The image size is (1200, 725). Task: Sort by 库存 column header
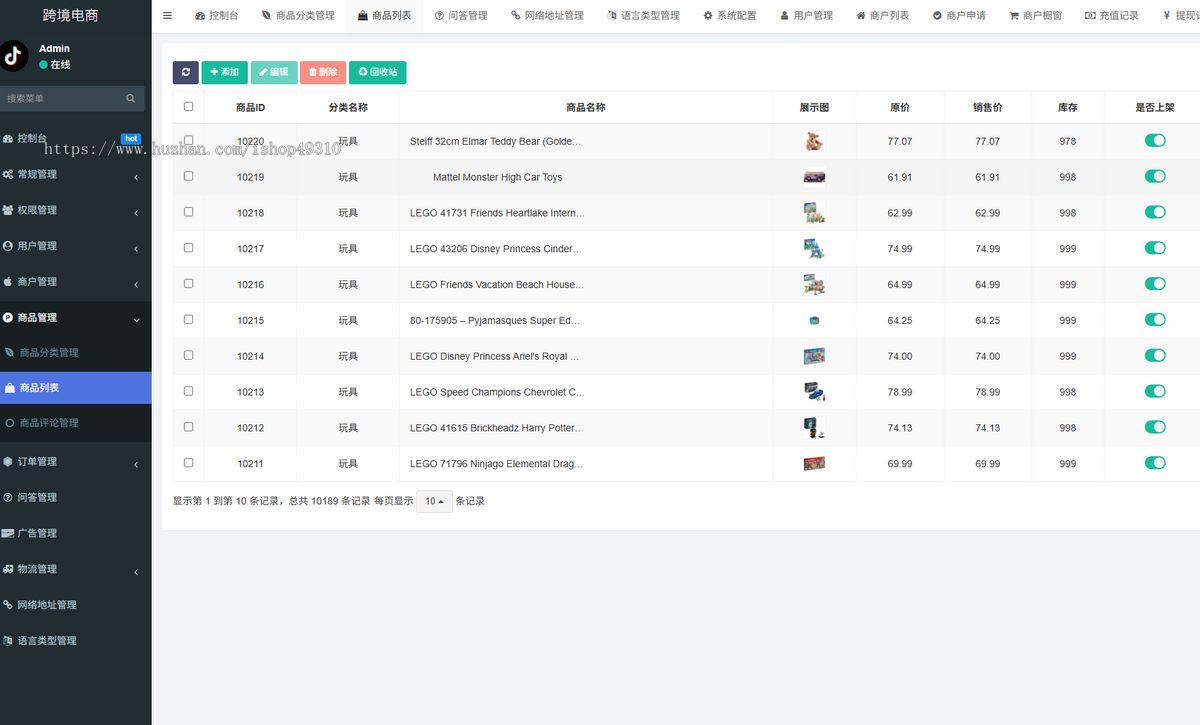pos(1068,107)
